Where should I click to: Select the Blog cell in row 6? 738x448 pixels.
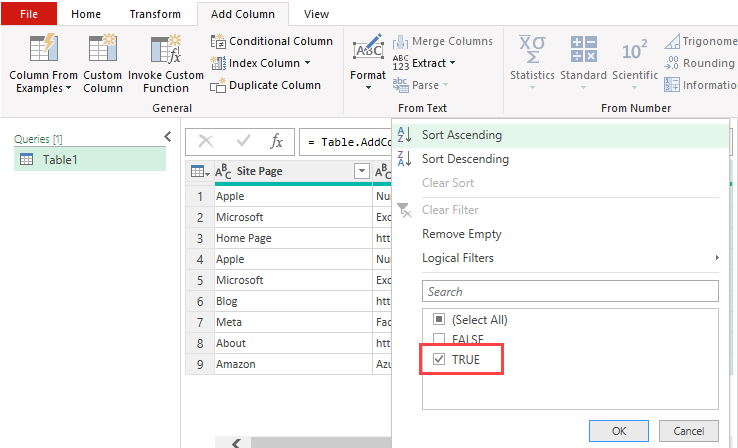point(293,301)
